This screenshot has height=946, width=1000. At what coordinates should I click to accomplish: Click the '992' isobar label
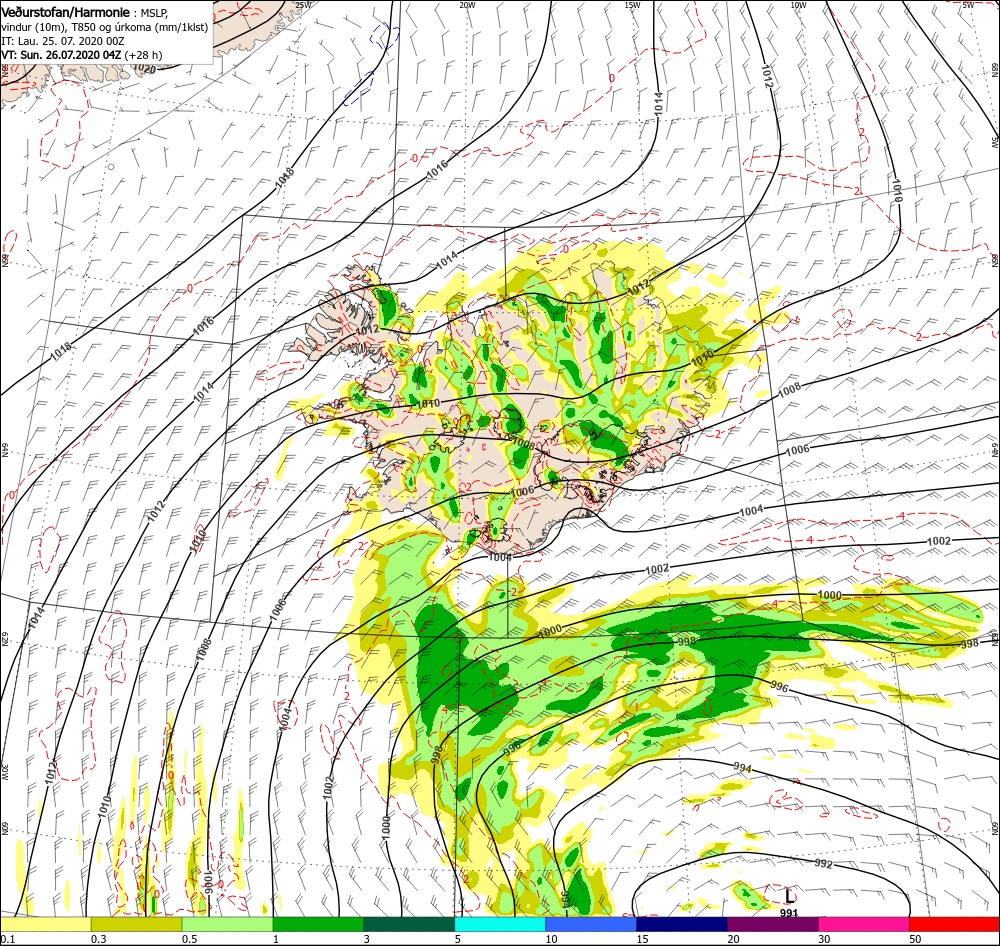823,864
